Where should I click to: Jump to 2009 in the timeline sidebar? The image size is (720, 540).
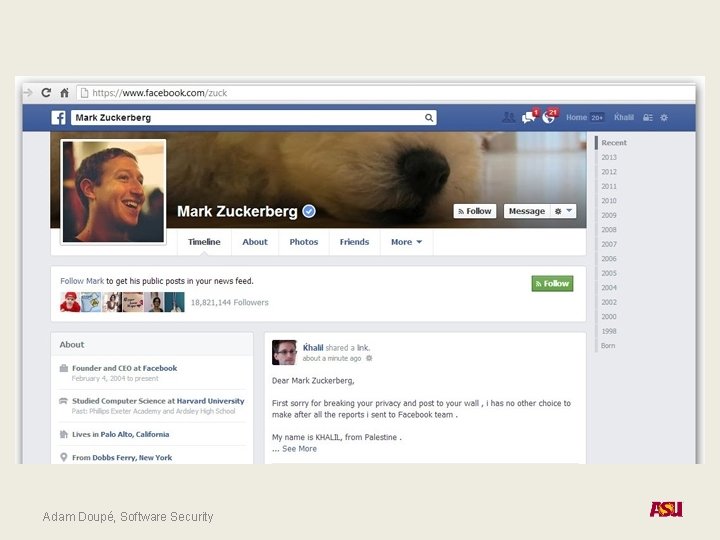coord(609,215)
